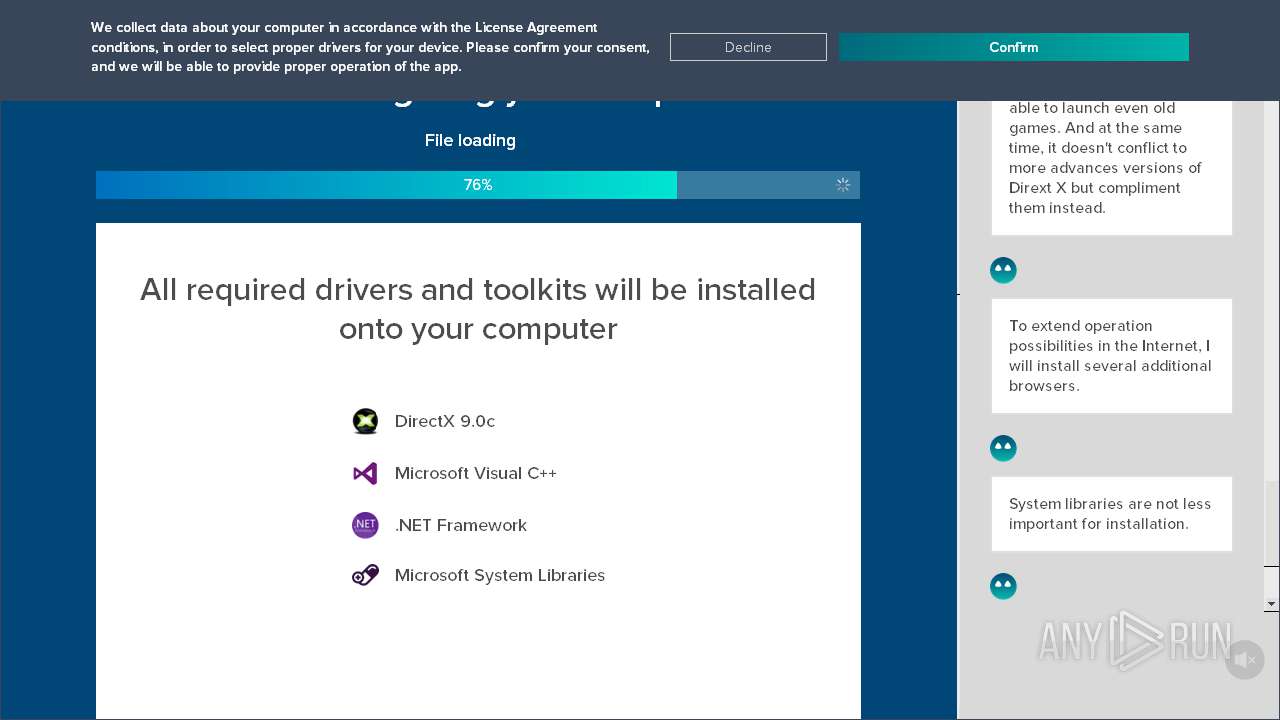Select the 'Microsoft System Libraries' label
1280x720 pixels.
(x=500, y=575)
